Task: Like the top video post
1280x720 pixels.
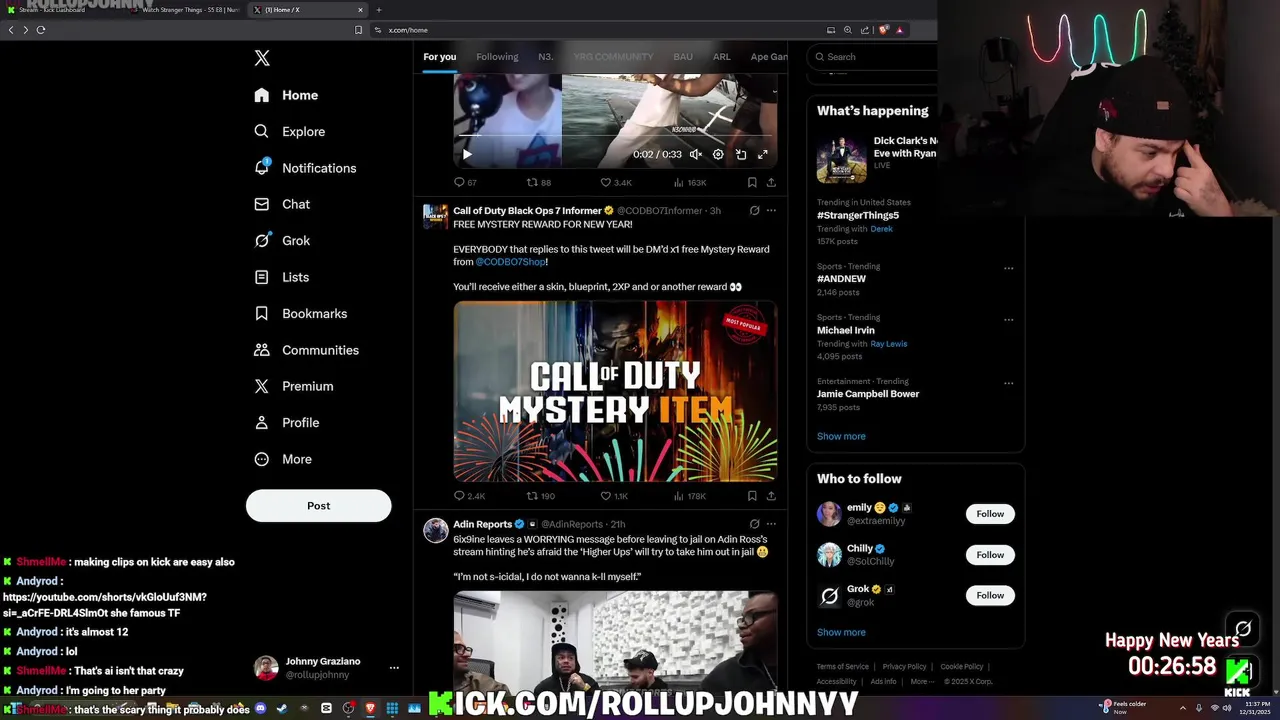Action: pos(616,182)
